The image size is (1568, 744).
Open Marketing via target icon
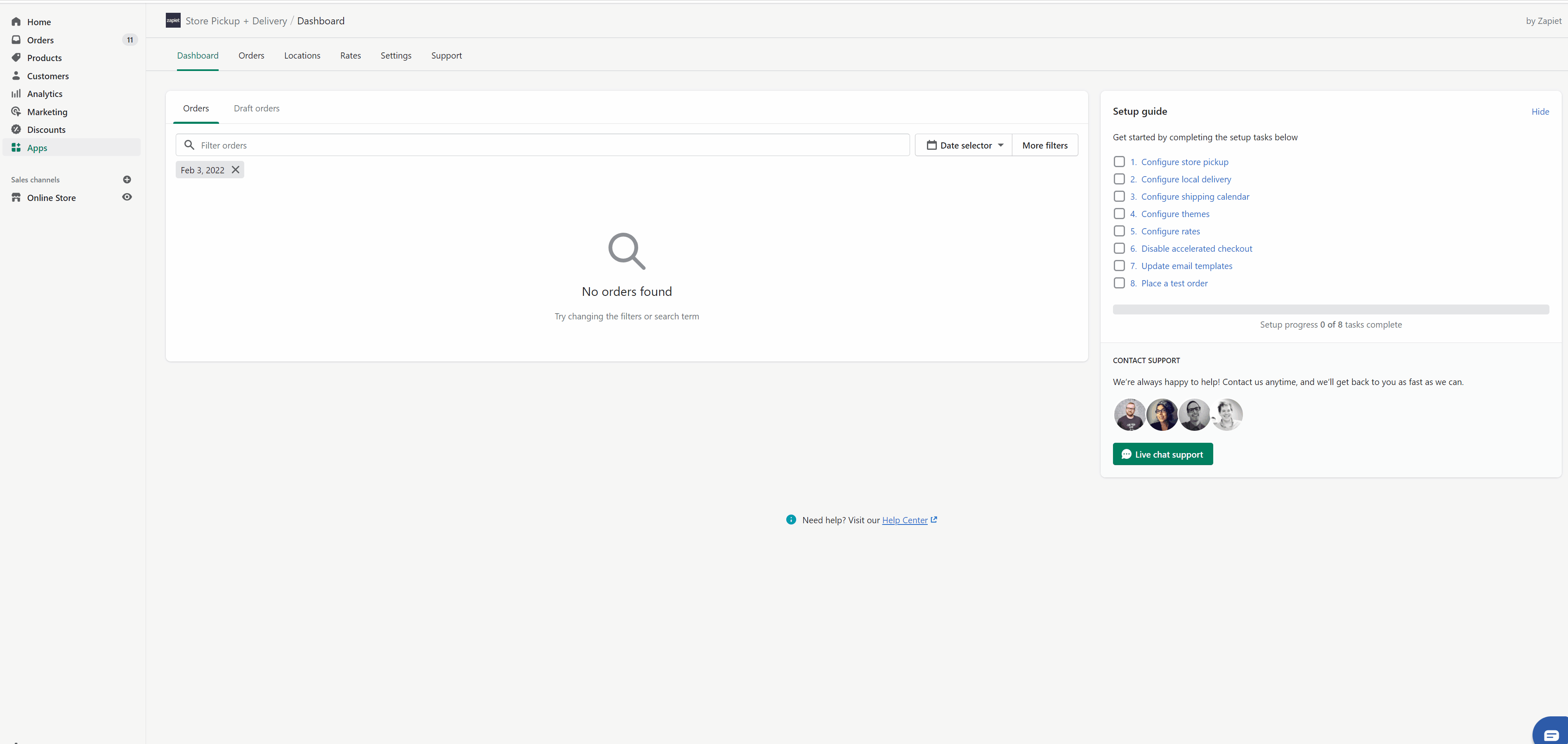pos(16,111)
